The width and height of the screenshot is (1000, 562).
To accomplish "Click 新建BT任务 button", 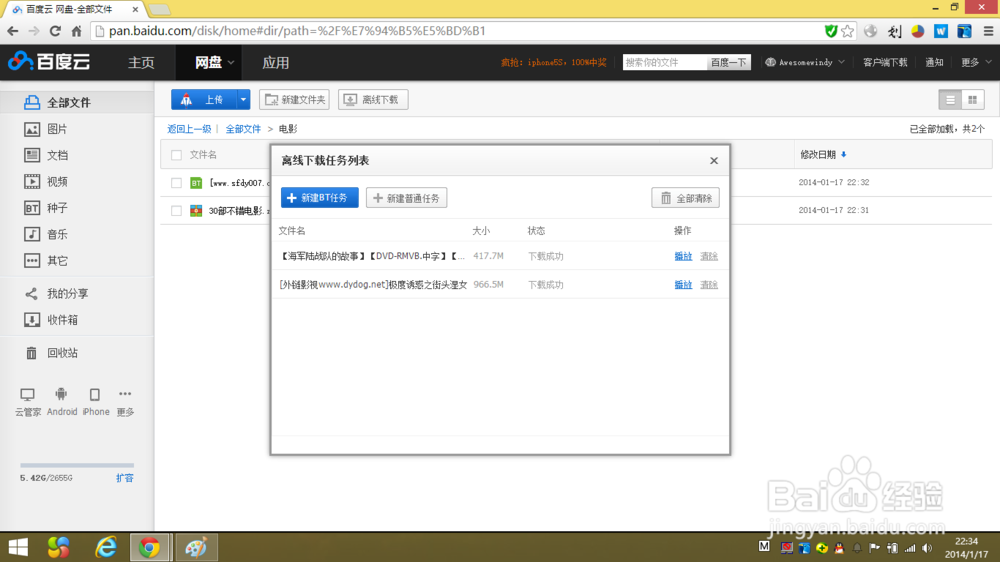I will click(x=320, y=198).
